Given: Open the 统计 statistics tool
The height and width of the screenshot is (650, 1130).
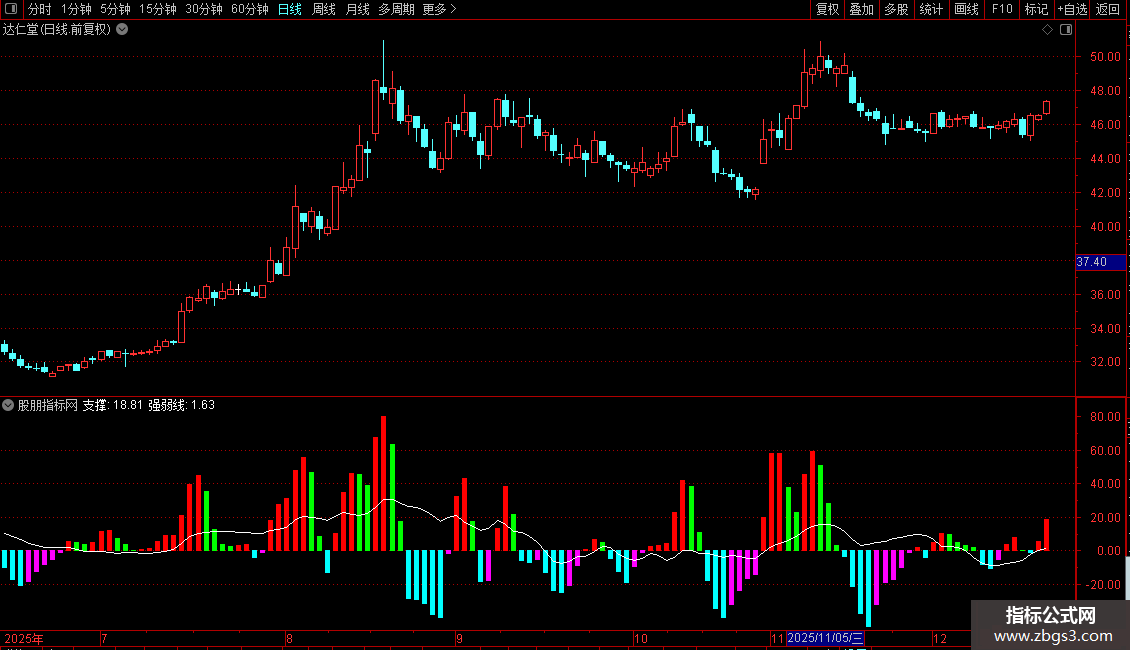Looking at the screenshot, I should 931,9.
